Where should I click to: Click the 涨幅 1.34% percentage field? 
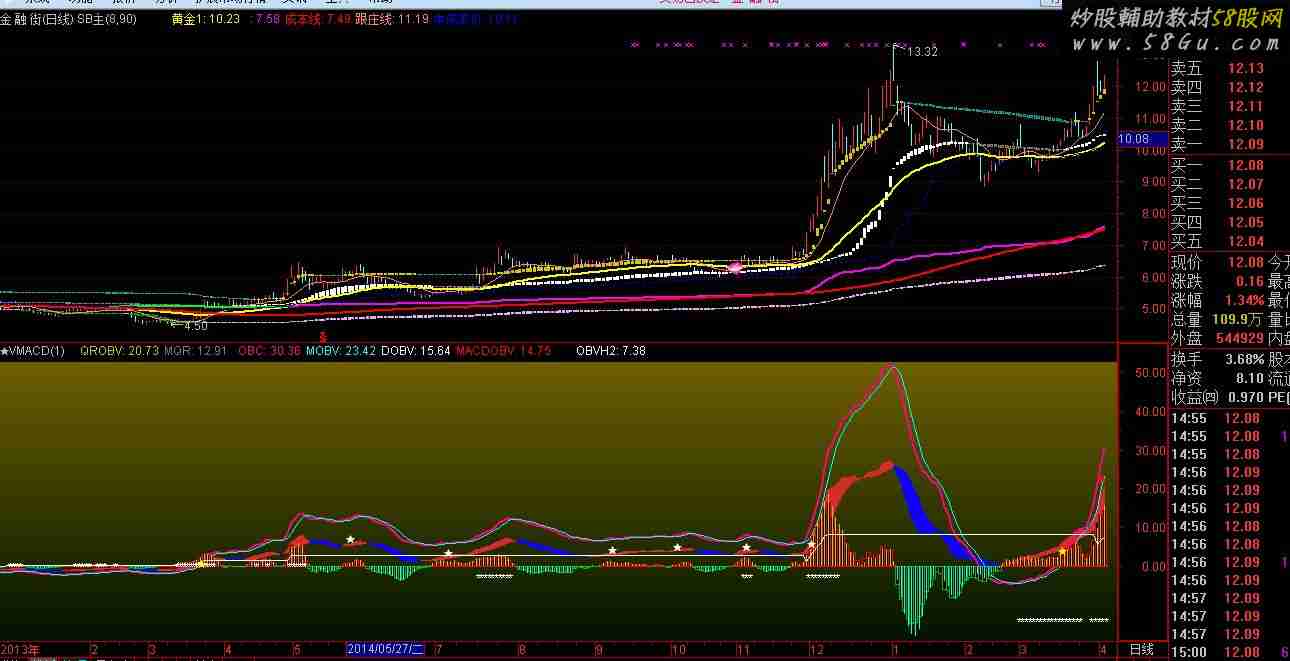(x=1218, y=300)
